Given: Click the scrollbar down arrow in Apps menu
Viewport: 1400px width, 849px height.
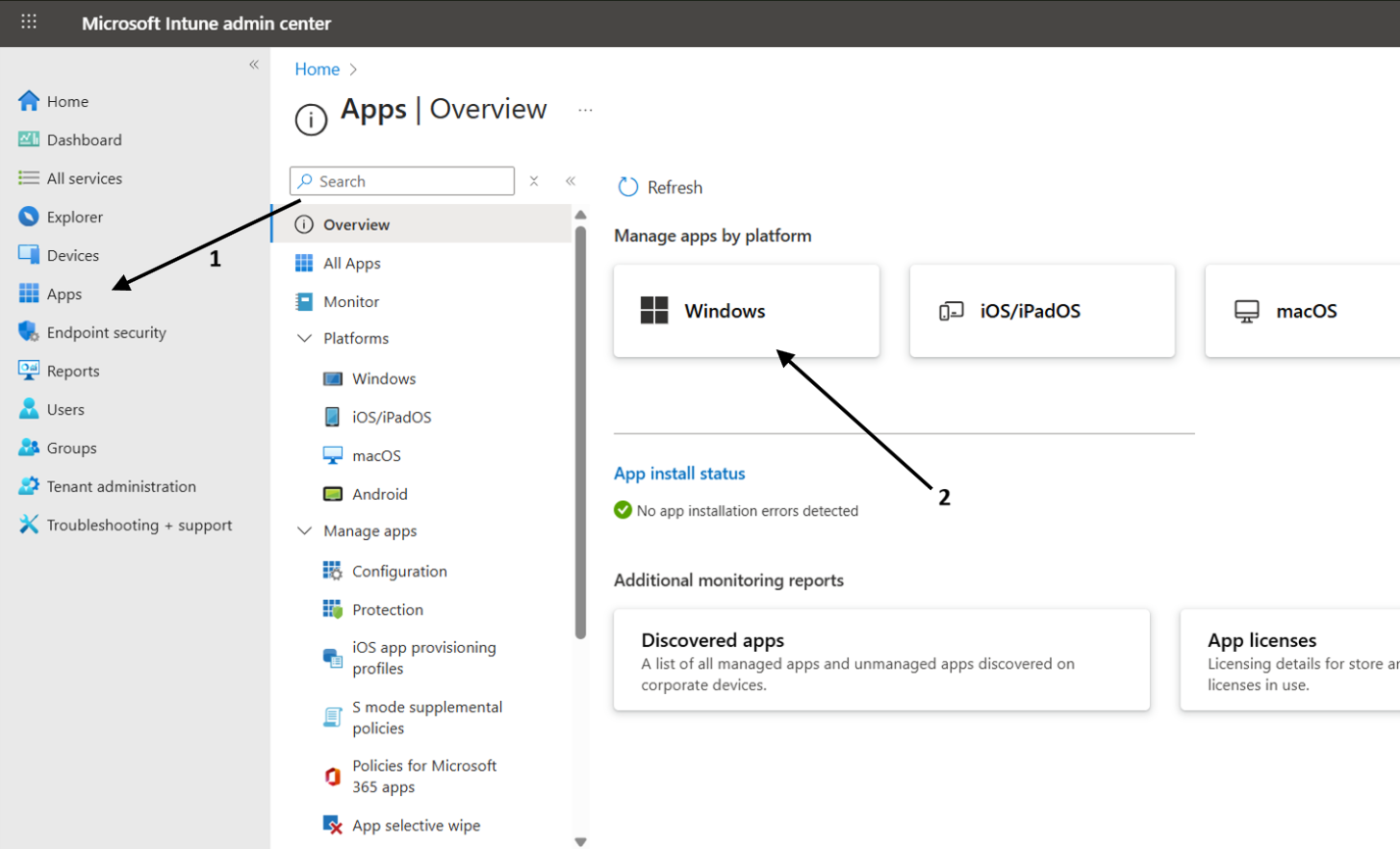Looking at the screenshot, I should click(x=580, y=842).
